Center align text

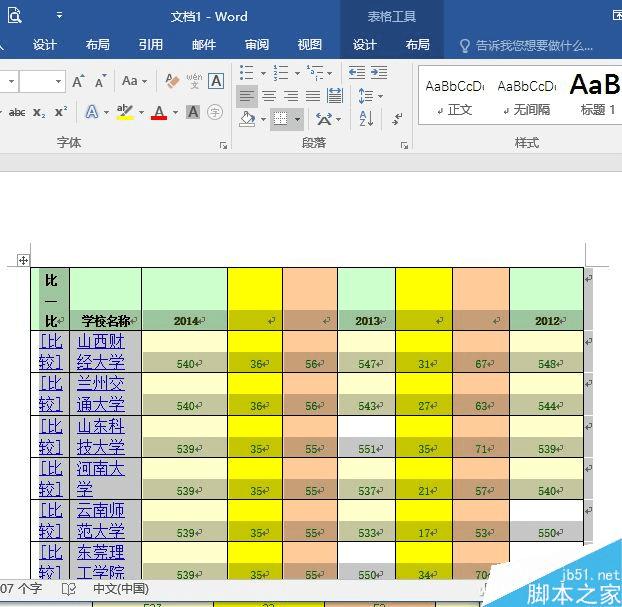[x=269, y=96]
